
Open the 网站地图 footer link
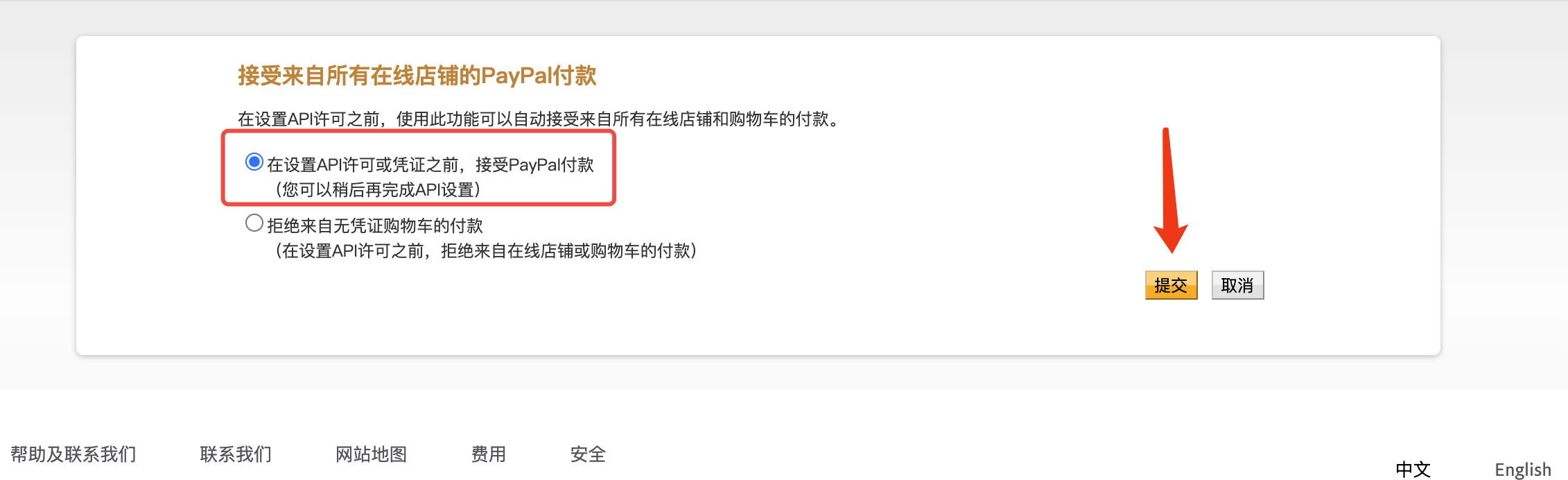click(x=372, y=454)
